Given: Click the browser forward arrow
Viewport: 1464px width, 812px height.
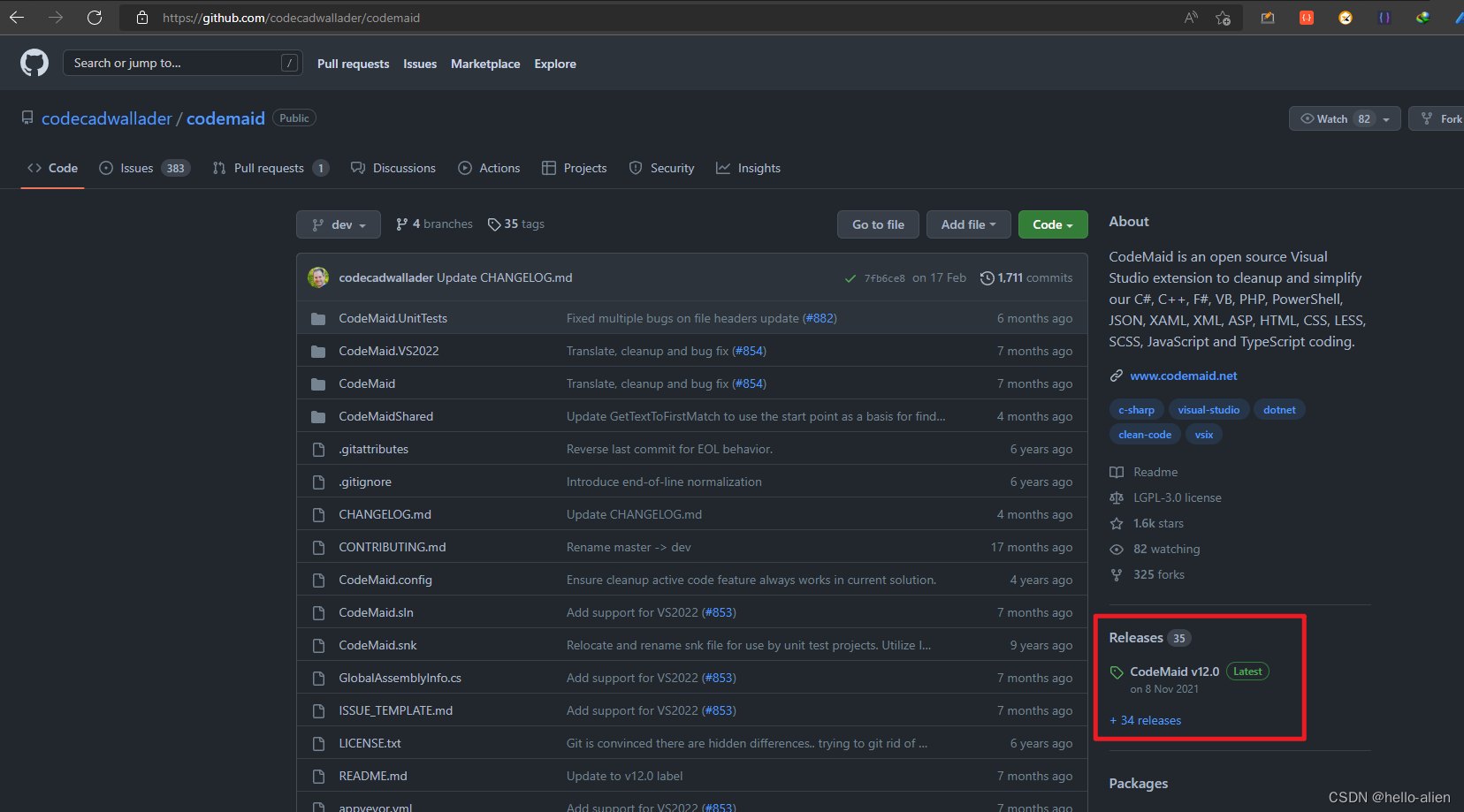Looking at the screenshot, I should pyautogui.click(x=56, y=17).
